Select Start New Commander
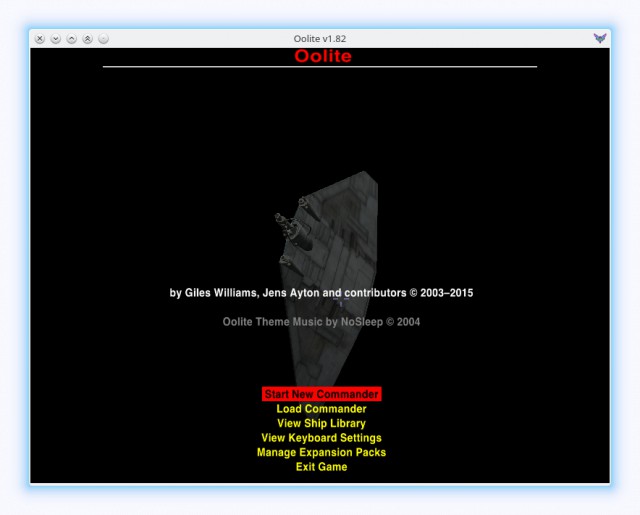Image resolution: width=640 pixels, height=515 pixels. click(x=322, y=394)
